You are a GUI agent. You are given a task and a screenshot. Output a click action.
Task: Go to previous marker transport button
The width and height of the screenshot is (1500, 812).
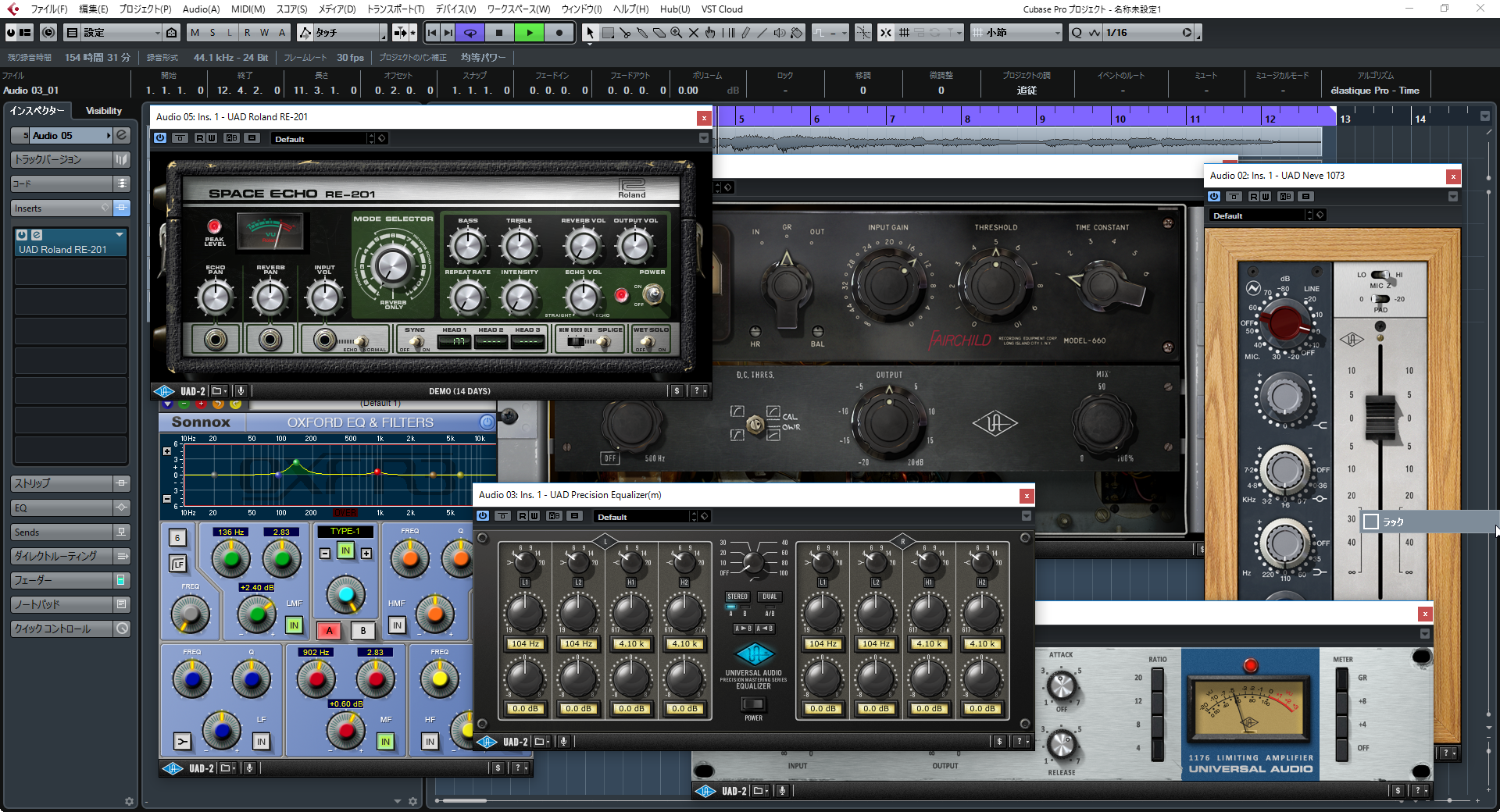click(x=432, y=33)
